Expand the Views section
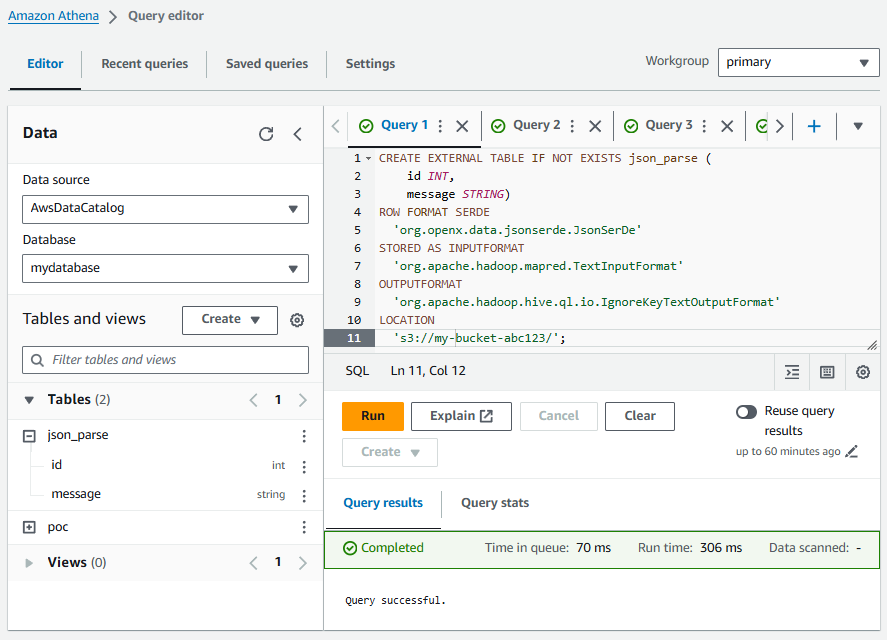 point(29,562)
